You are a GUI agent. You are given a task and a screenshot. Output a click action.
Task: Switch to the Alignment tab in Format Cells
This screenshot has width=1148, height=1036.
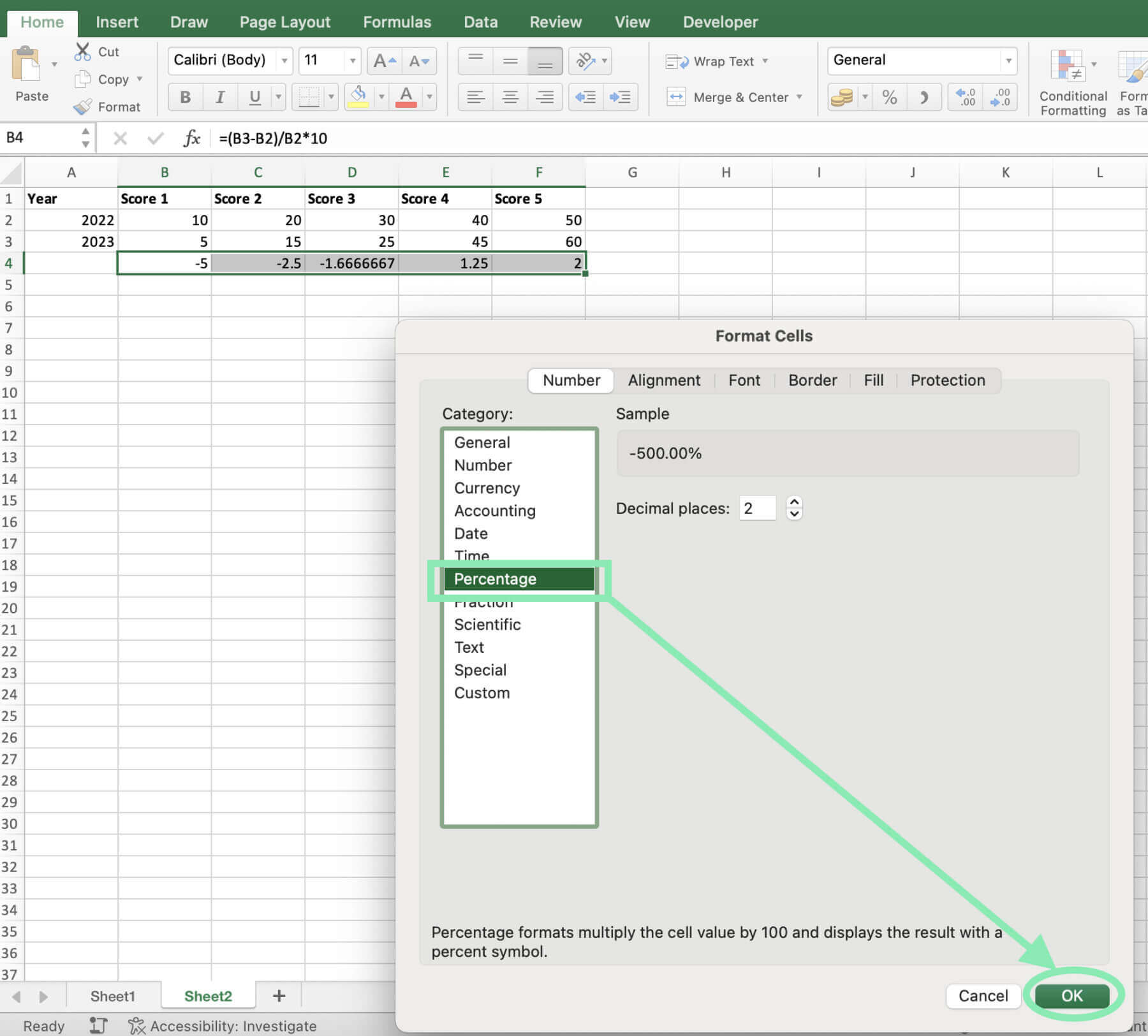[664, 380]
